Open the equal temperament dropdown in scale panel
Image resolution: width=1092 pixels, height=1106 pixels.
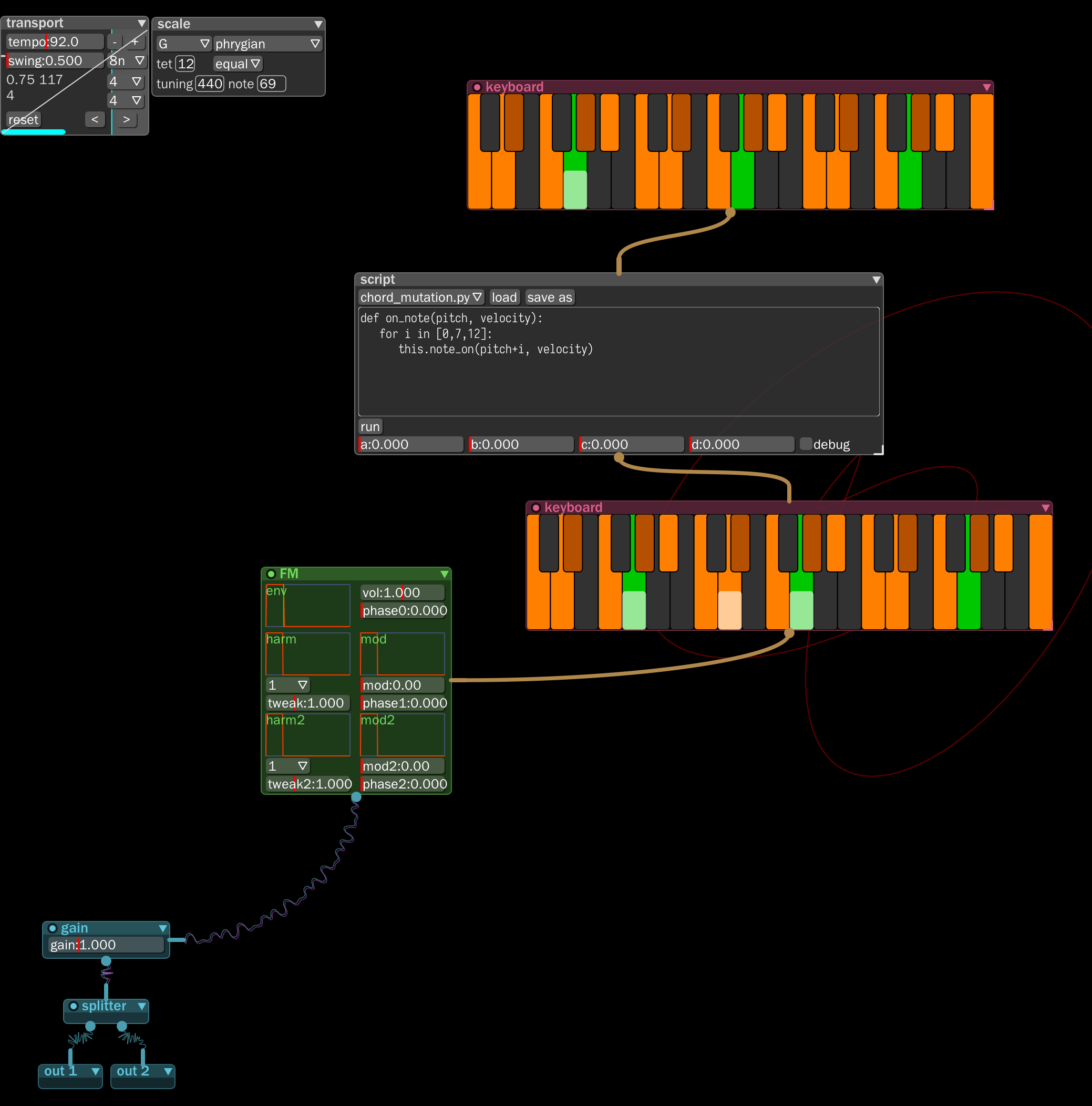[237, 64]
